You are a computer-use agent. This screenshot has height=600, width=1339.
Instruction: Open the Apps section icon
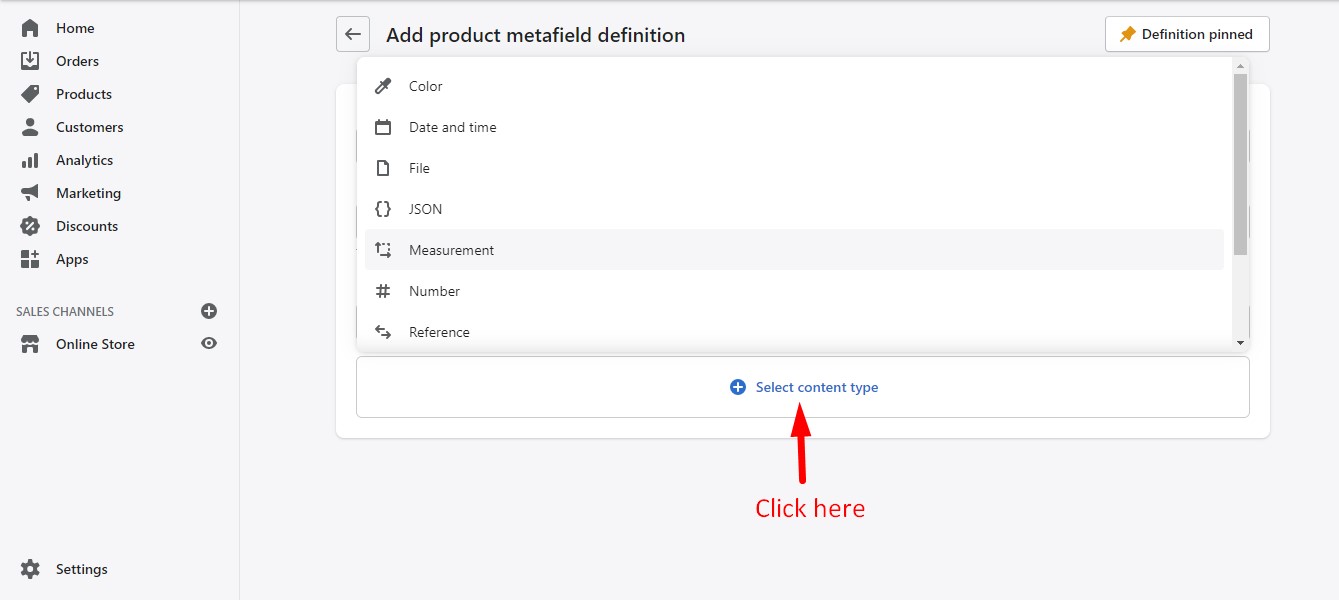(x=30, y=259)
